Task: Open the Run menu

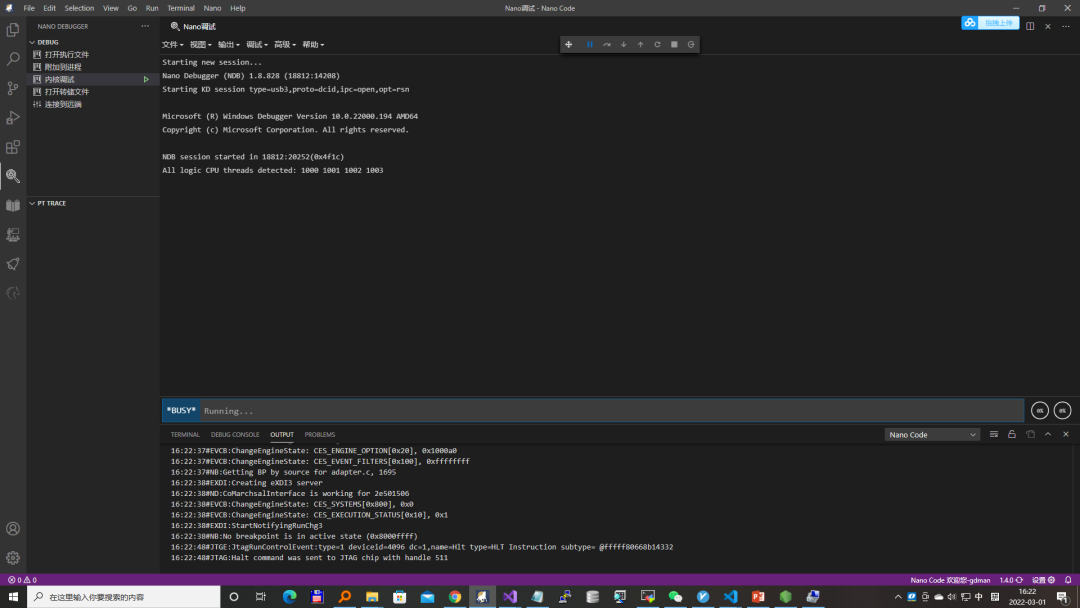Action: click(x=152, y=8)
